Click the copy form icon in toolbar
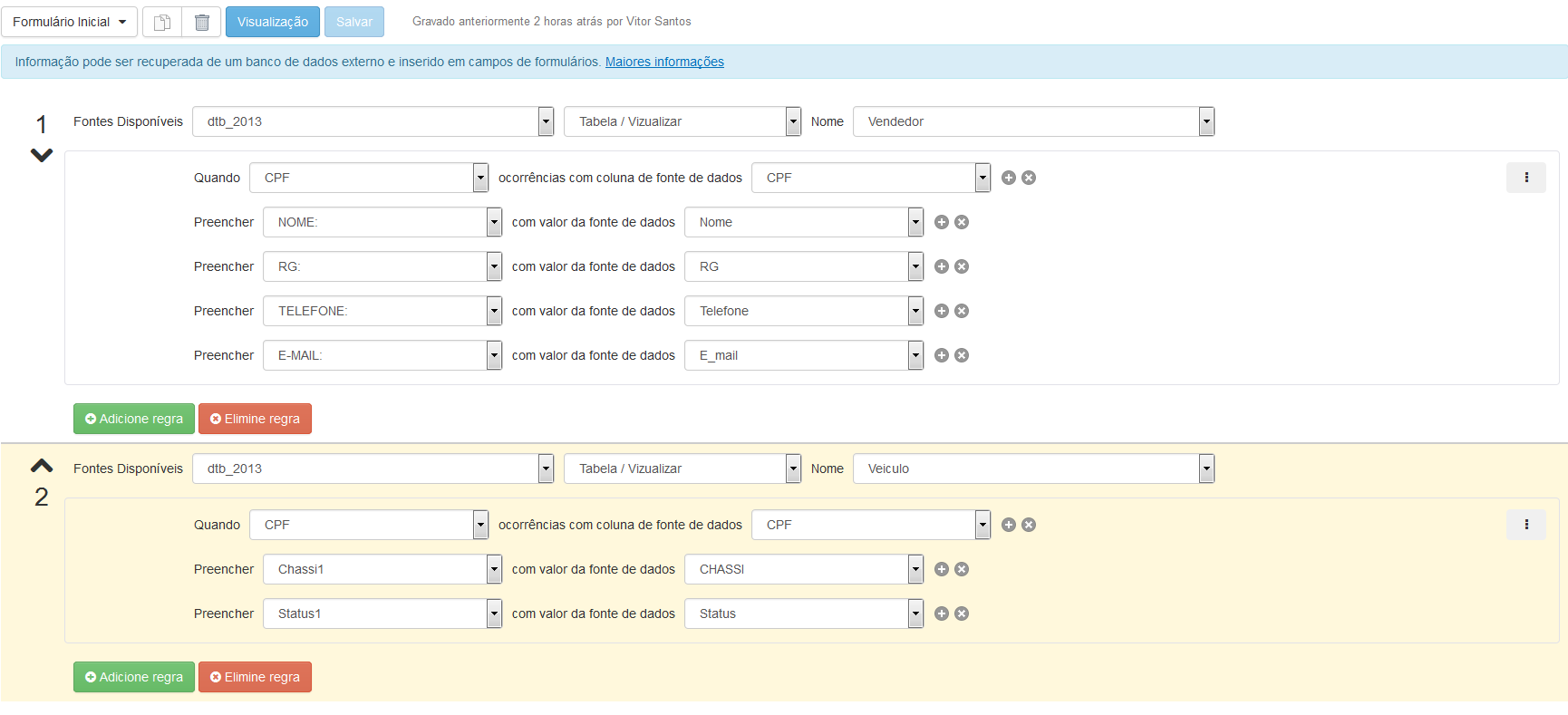The width and height of the screenshot is (1568, 715). 162,22
